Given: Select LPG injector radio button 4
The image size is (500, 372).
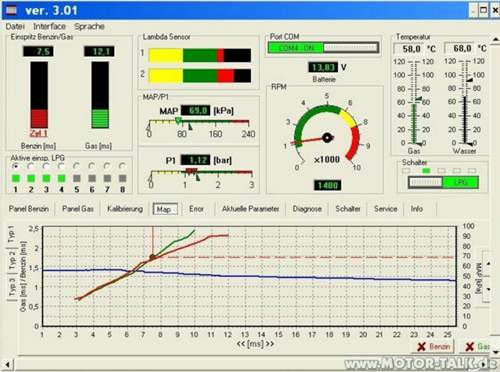Looking at the screenshot, I should pyautogui.click(x=61, y=166).
